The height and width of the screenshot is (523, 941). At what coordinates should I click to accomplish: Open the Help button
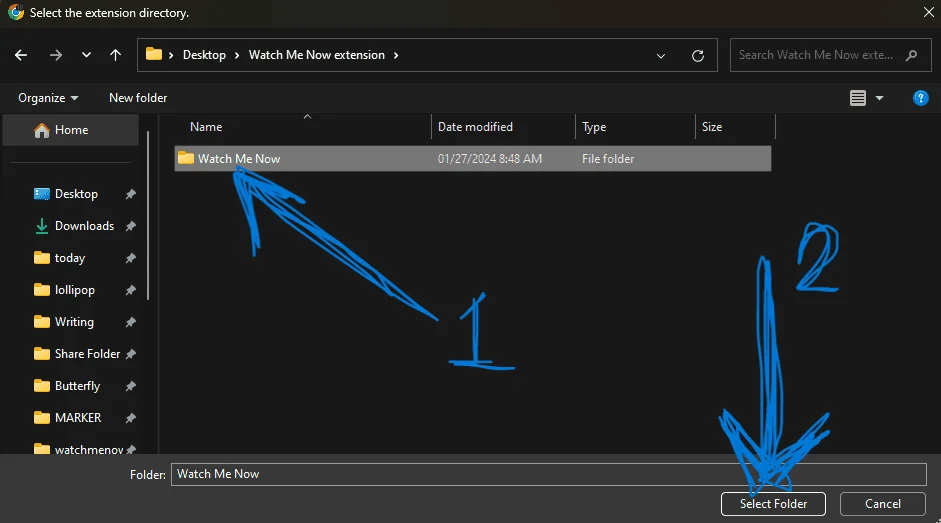pos(920,98)
